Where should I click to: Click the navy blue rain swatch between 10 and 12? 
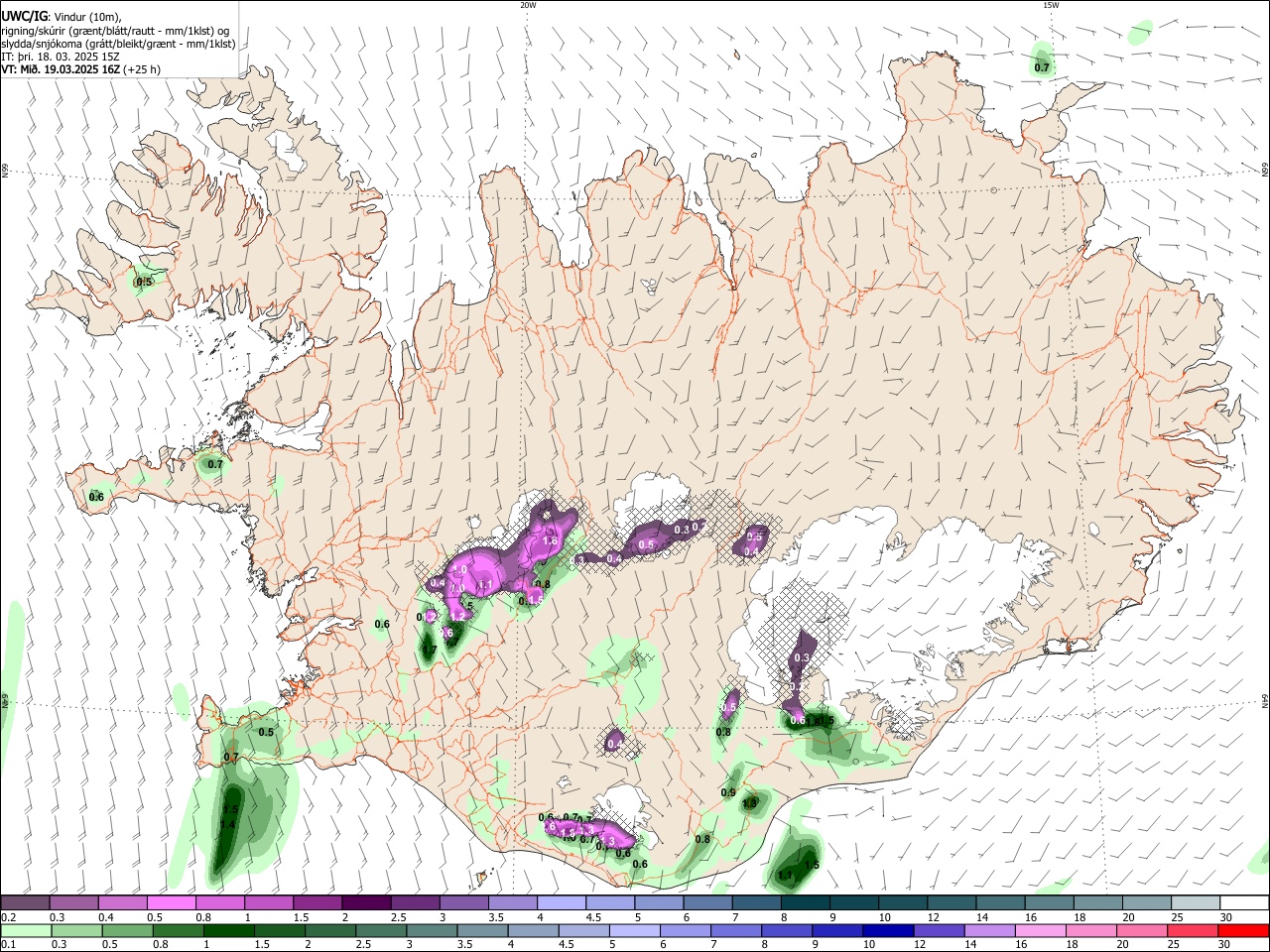[x=887, y=930]
